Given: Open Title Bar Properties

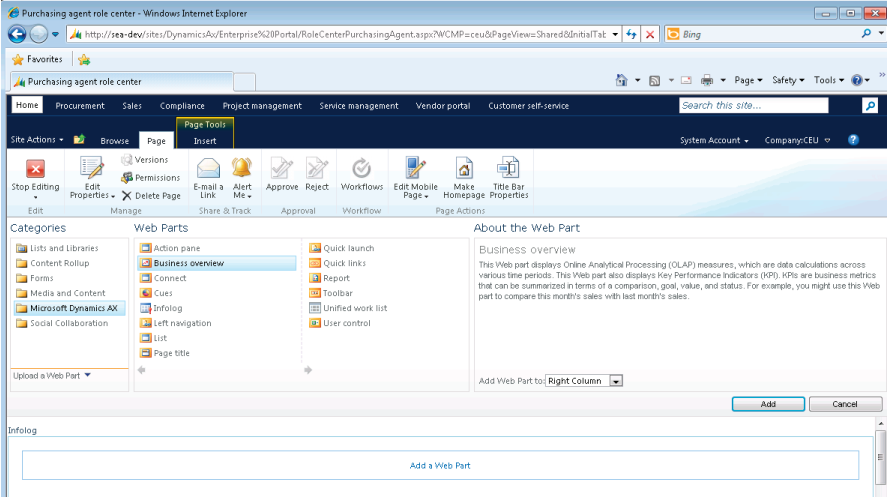Looking at the screenshot, I should (x=509, y=177).
